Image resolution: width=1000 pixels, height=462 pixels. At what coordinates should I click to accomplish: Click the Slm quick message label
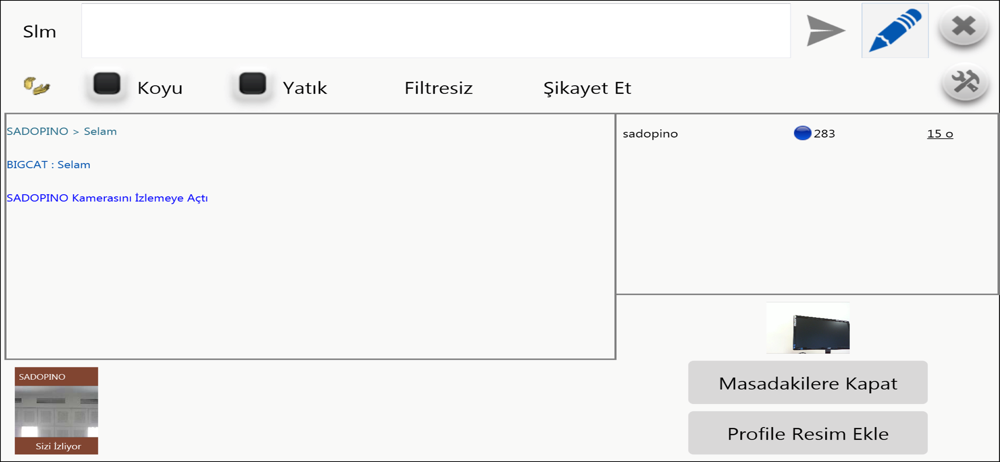[40, 32]
